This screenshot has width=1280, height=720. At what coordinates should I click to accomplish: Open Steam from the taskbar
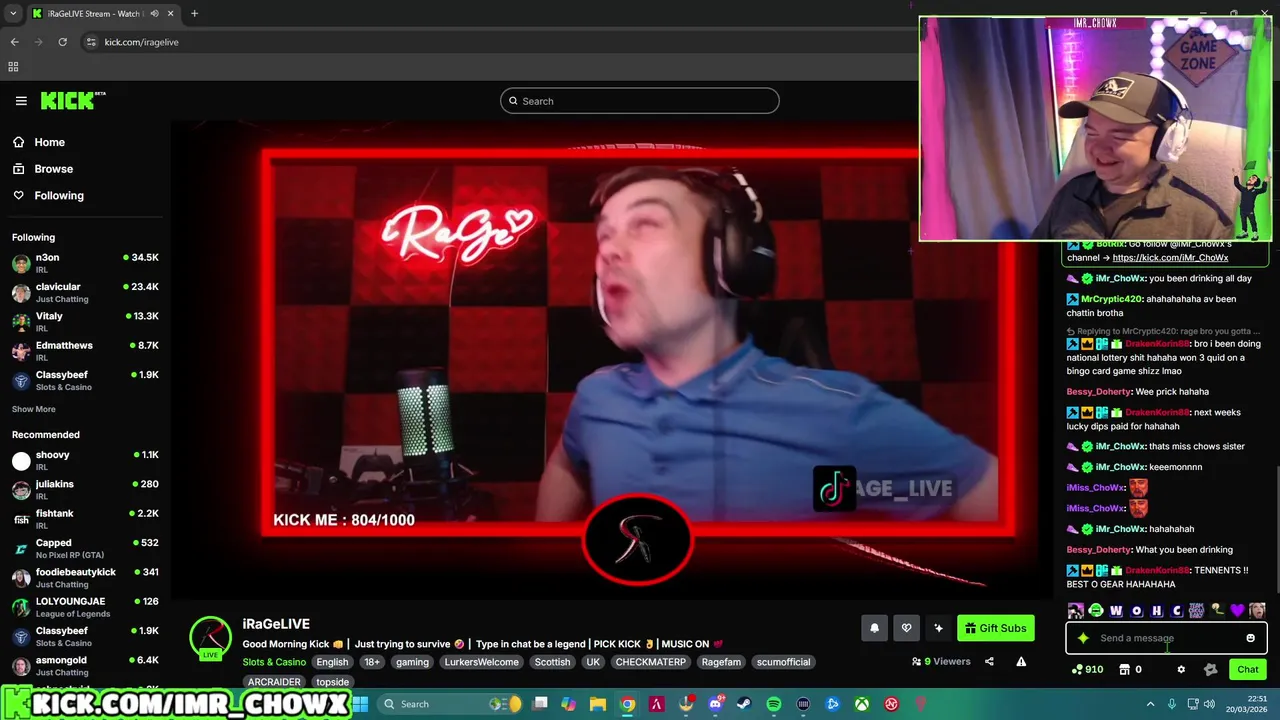[x=743, y=704]
